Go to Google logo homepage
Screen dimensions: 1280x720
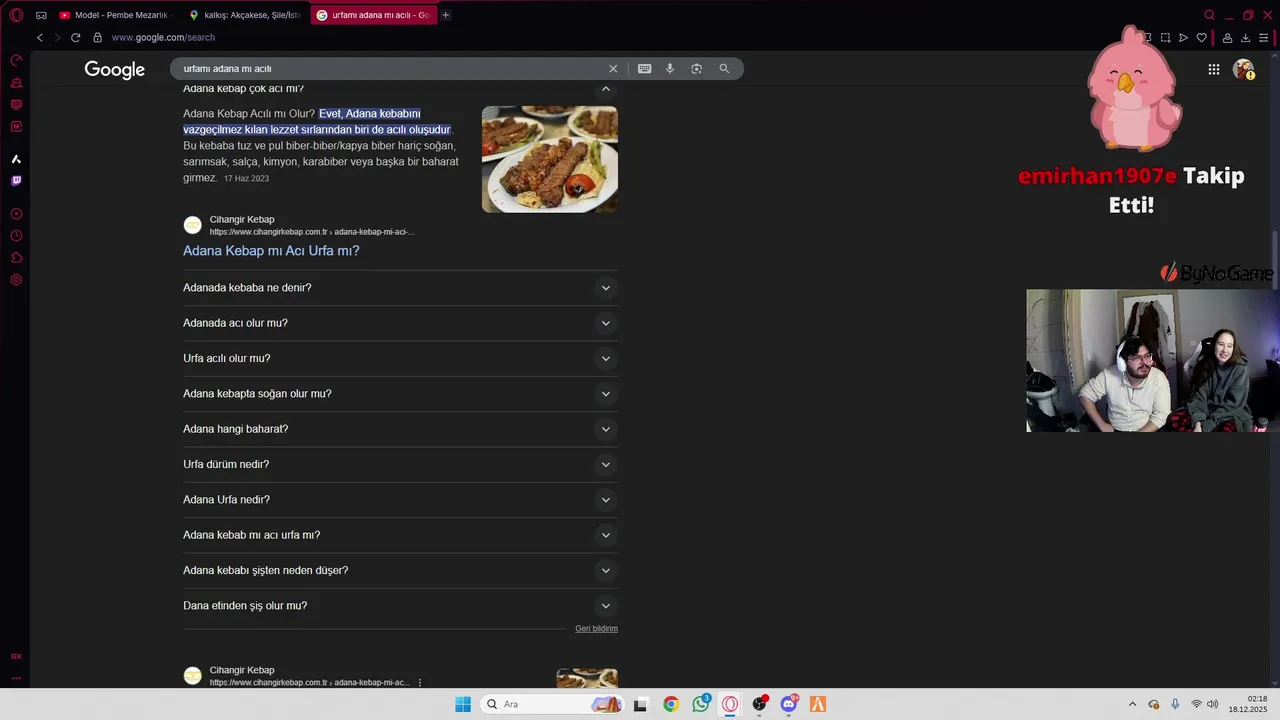(x=114, y=69)
